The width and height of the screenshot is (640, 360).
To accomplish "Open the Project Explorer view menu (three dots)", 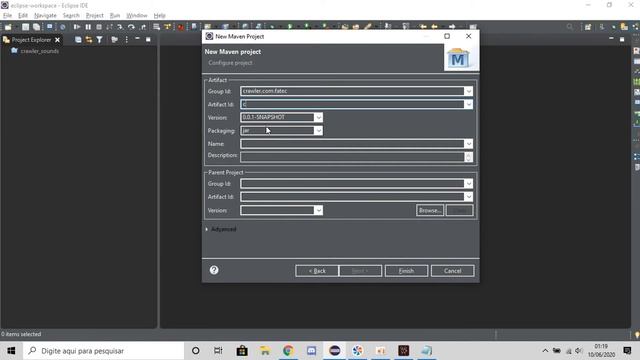I will [127, 40].
